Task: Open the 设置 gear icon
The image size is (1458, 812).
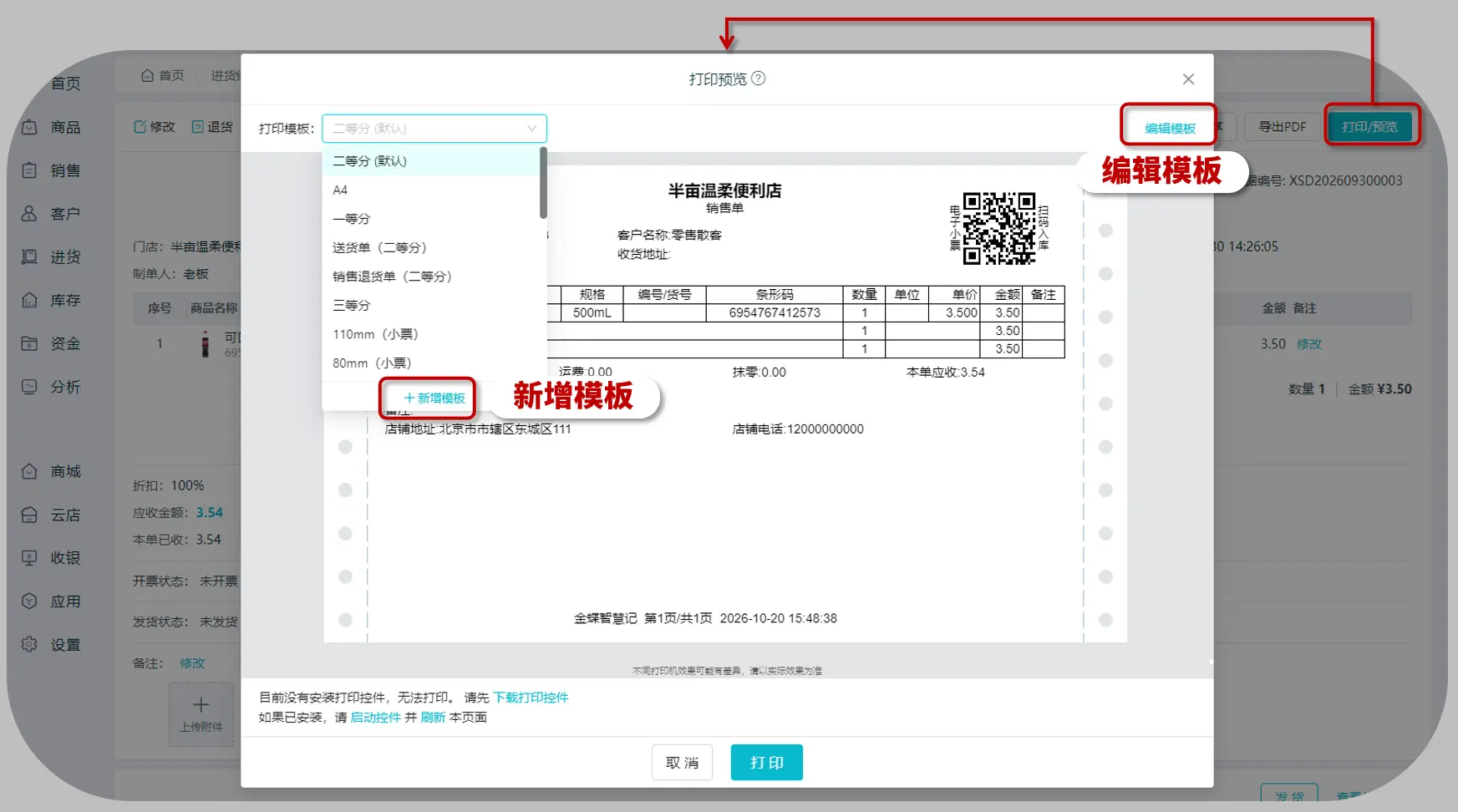Action: click(x=29, y=645)
